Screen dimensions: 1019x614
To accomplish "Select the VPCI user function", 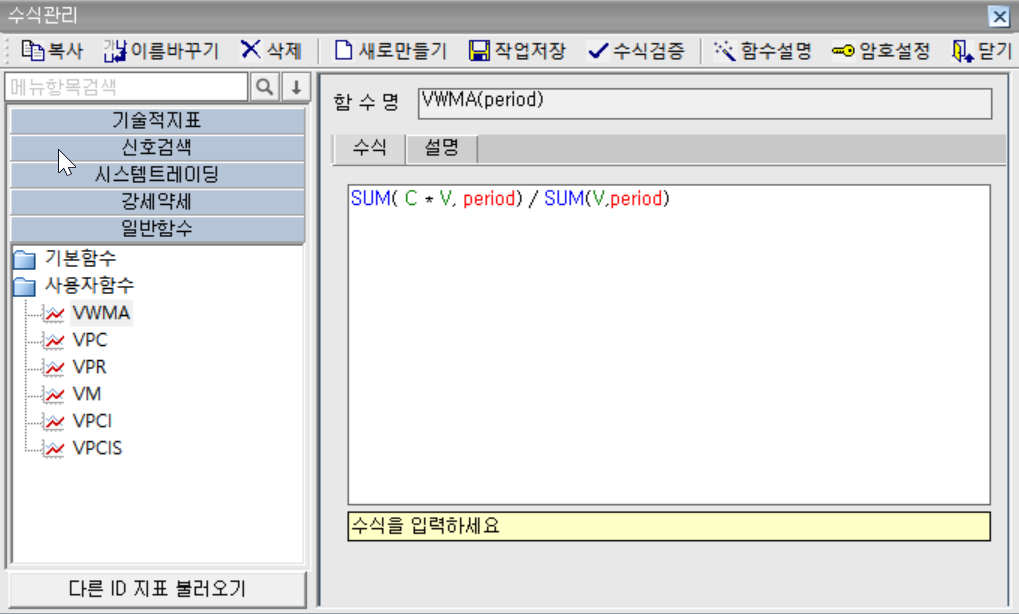I will [x=92, y=421].
